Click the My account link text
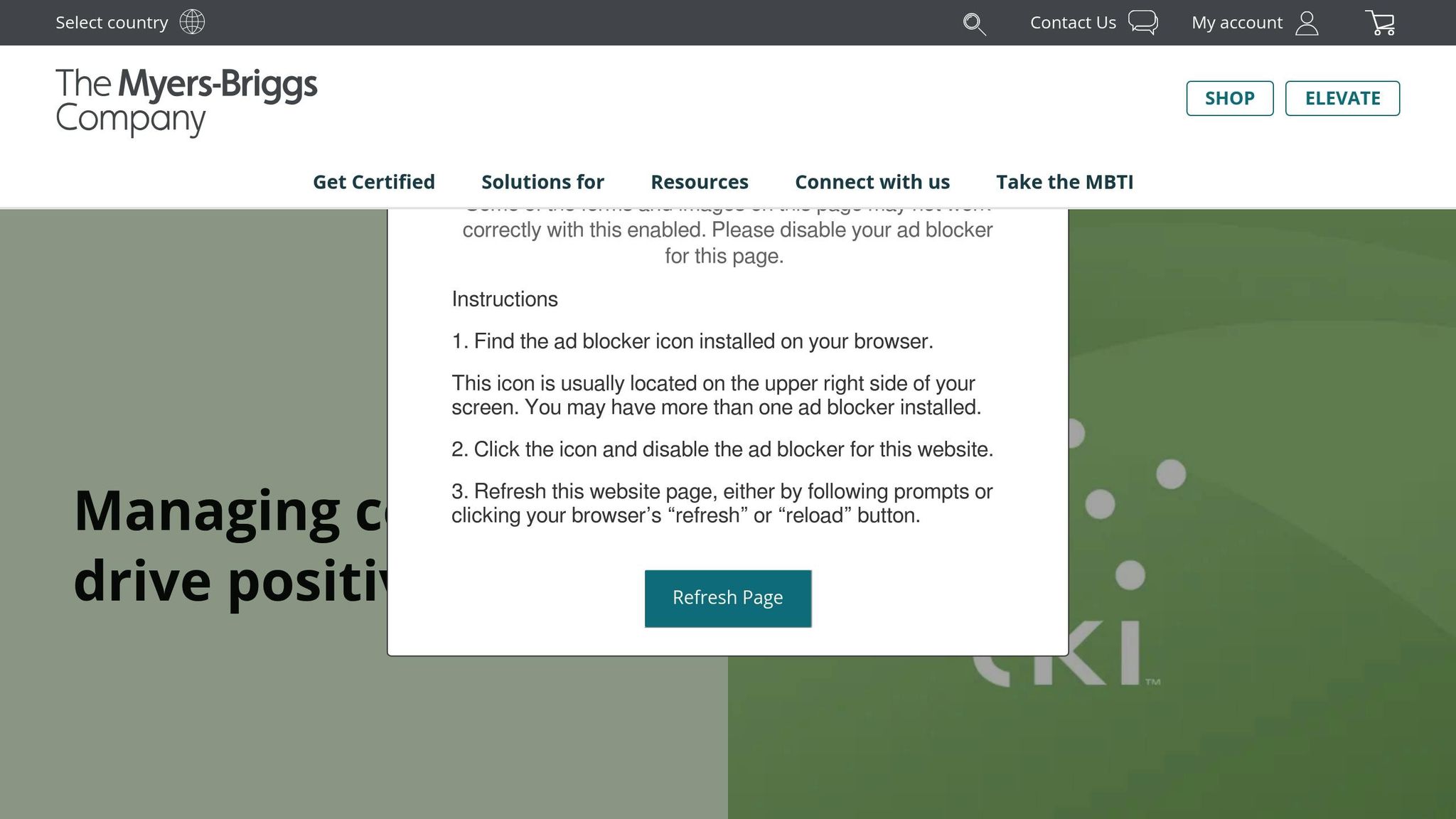The image size is (1456, 819). pos(1238,22)
